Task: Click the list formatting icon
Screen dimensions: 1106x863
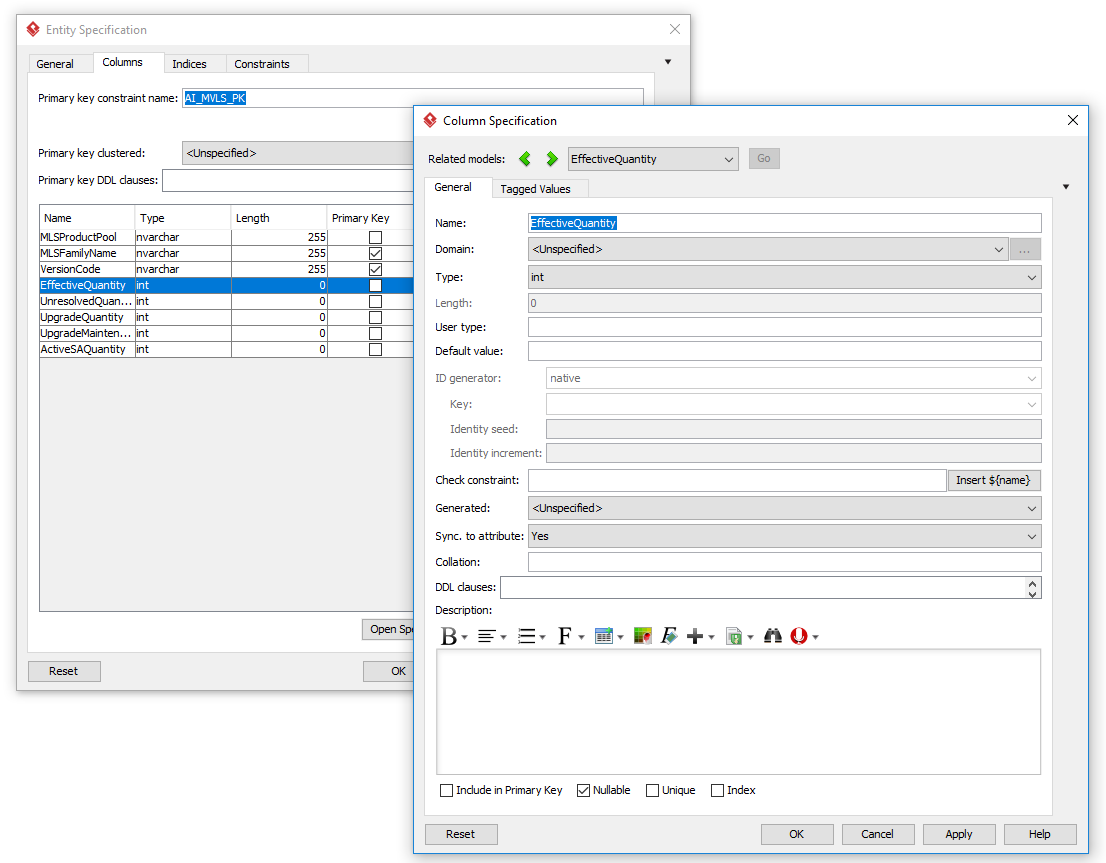Action: (x=527, y=636)
